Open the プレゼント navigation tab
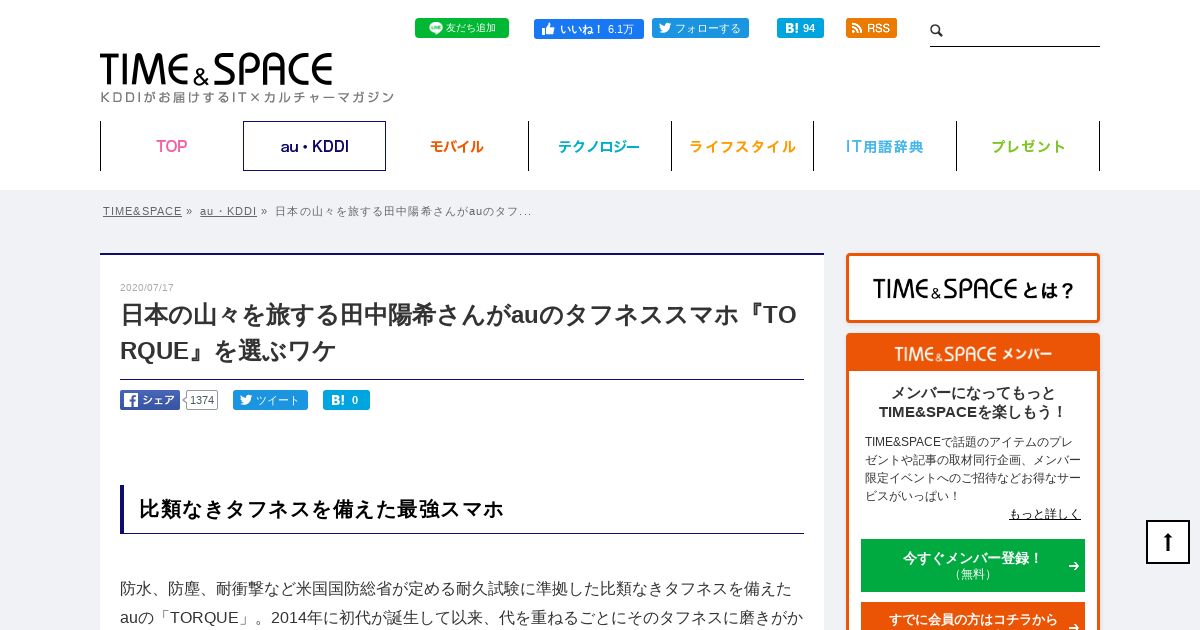 coord(1028,146)
